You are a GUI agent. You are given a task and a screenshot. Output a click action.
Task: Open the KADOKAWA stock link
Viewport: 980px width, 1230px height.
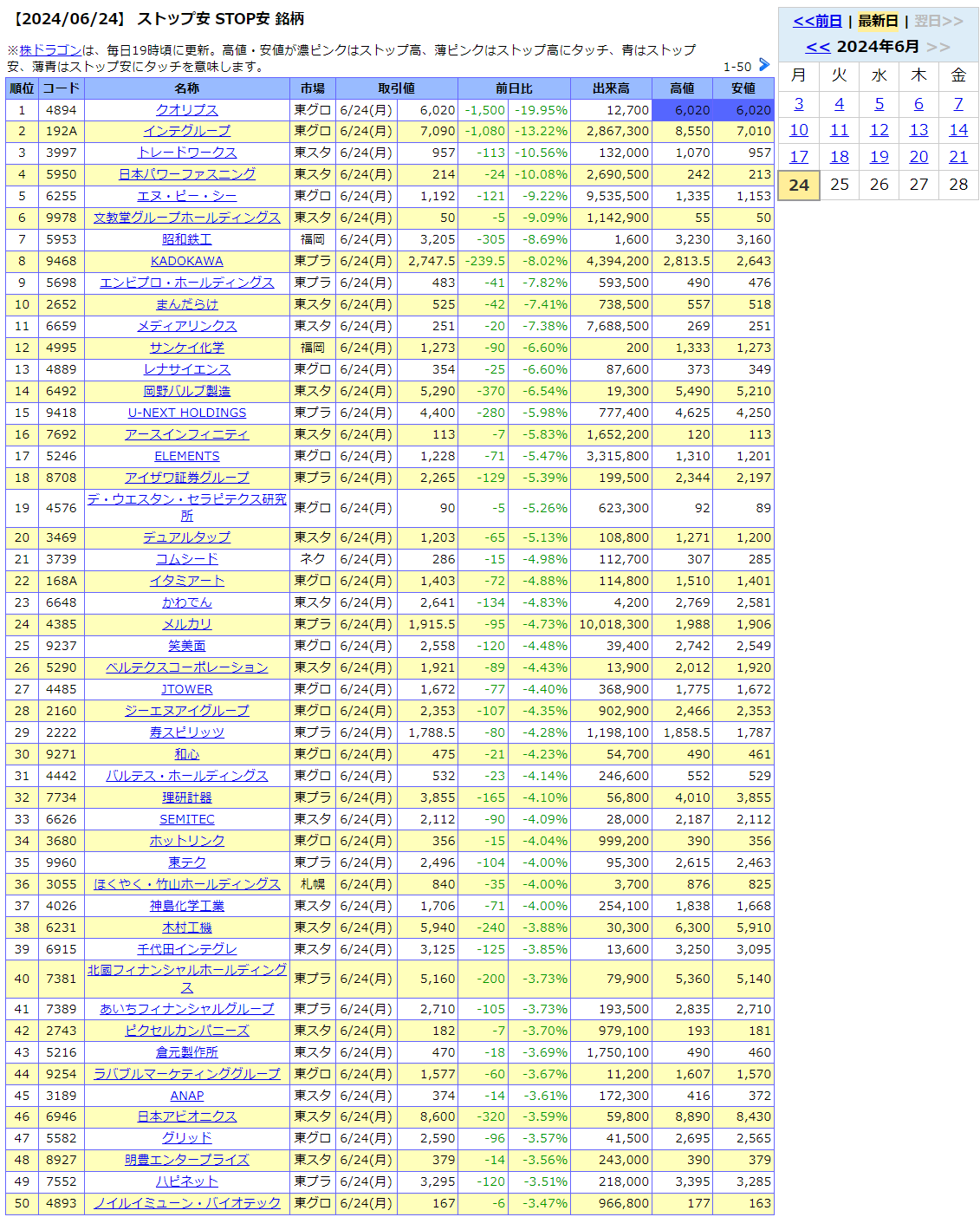pyautogui.click(x=187, y=261)
